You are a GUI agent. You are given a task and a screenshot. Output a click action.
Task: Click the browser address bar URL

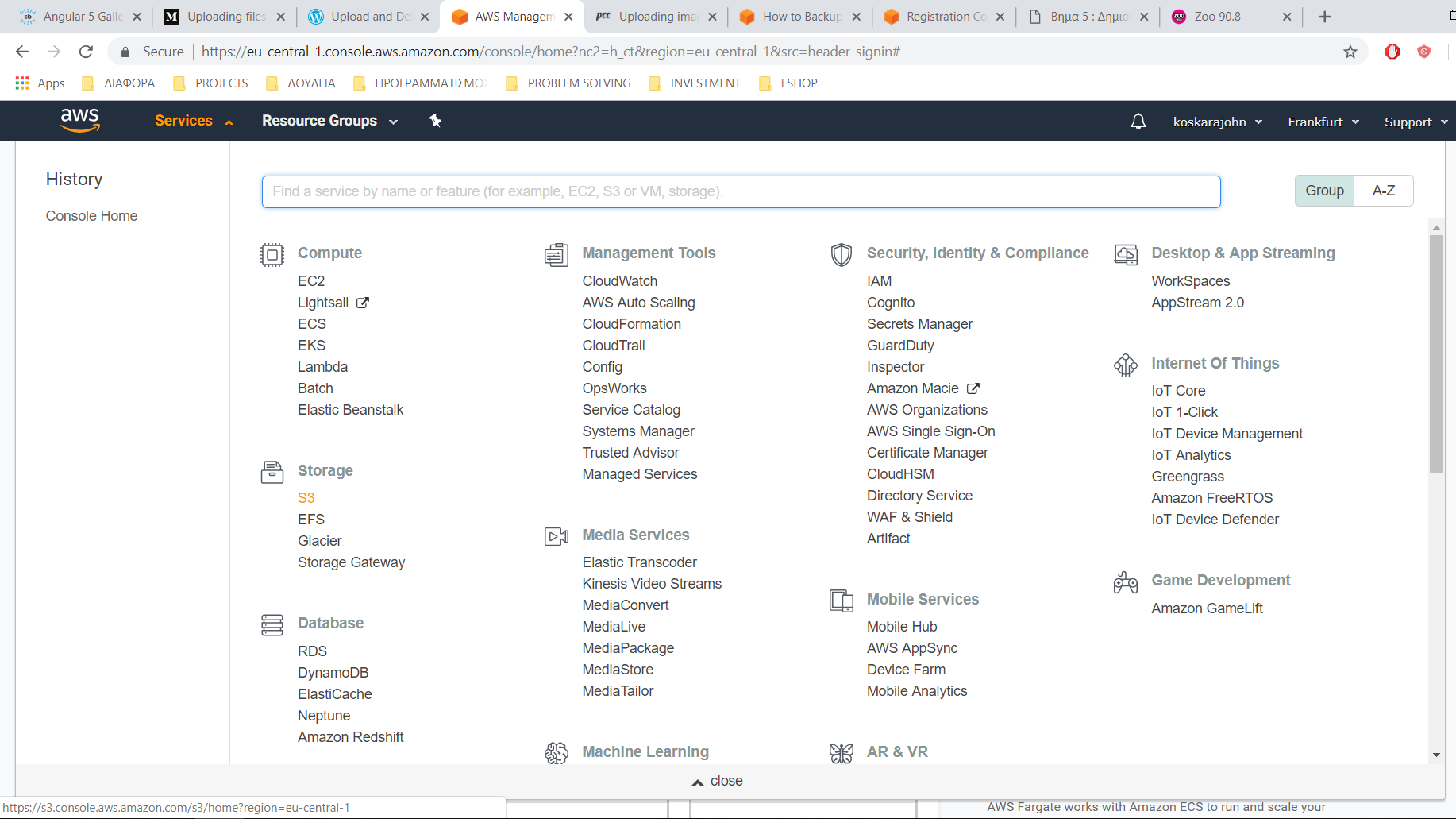click(550, 52)
